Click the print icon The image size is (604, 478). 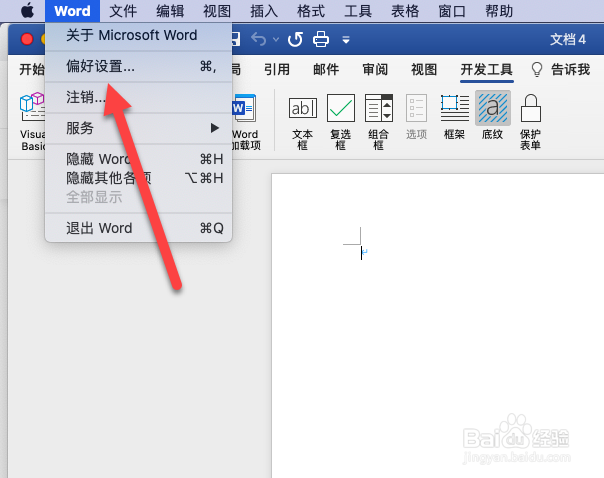(321, 39)
